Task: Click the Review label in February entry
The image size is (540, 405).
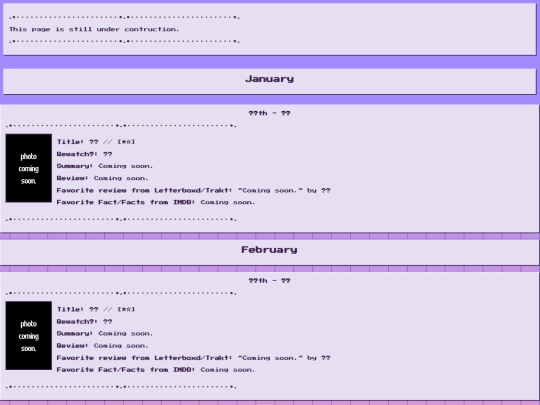Action: pyautogui.click(x=72, y=345)
